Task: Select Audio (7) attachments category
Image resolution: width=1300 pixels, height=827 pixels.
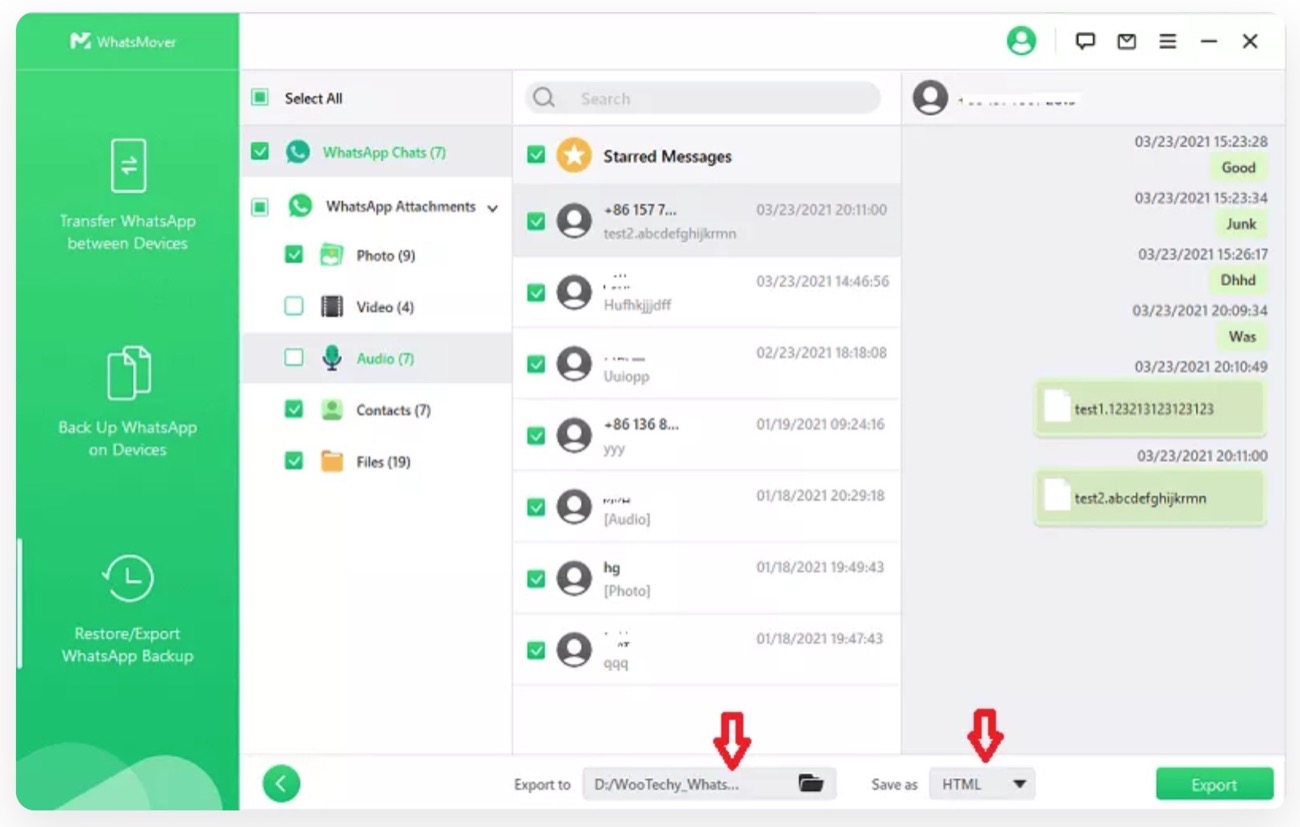Action: [x=376, y=358]
